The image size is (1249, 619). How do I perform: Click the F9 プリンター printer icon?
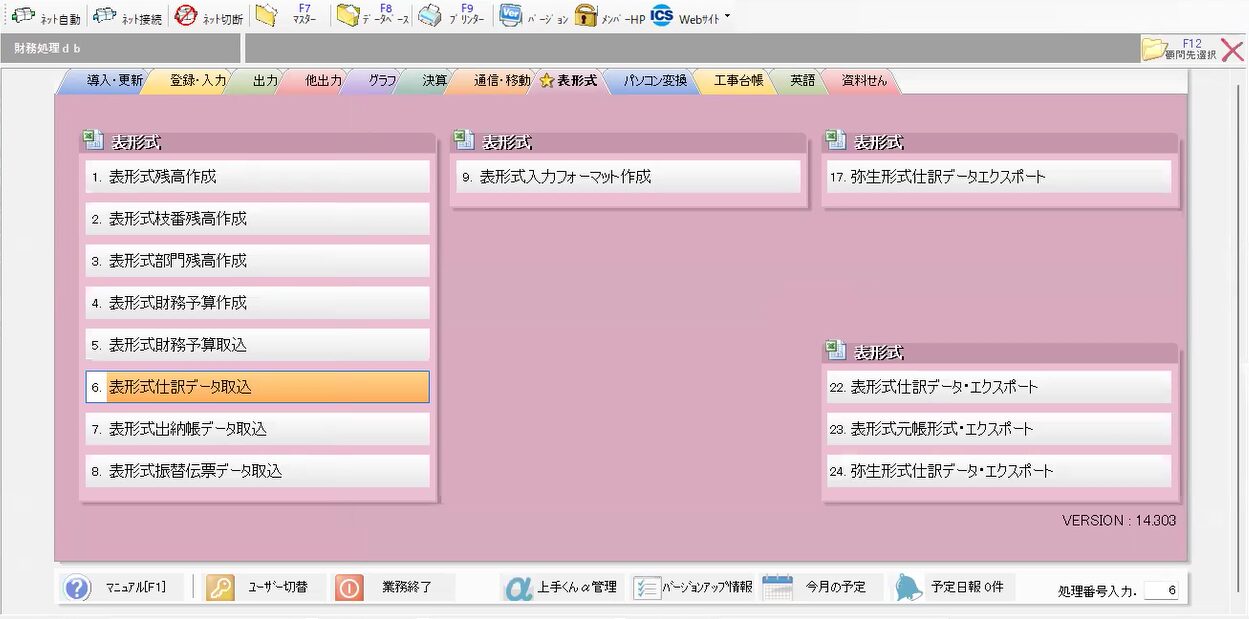coord(430,16)
